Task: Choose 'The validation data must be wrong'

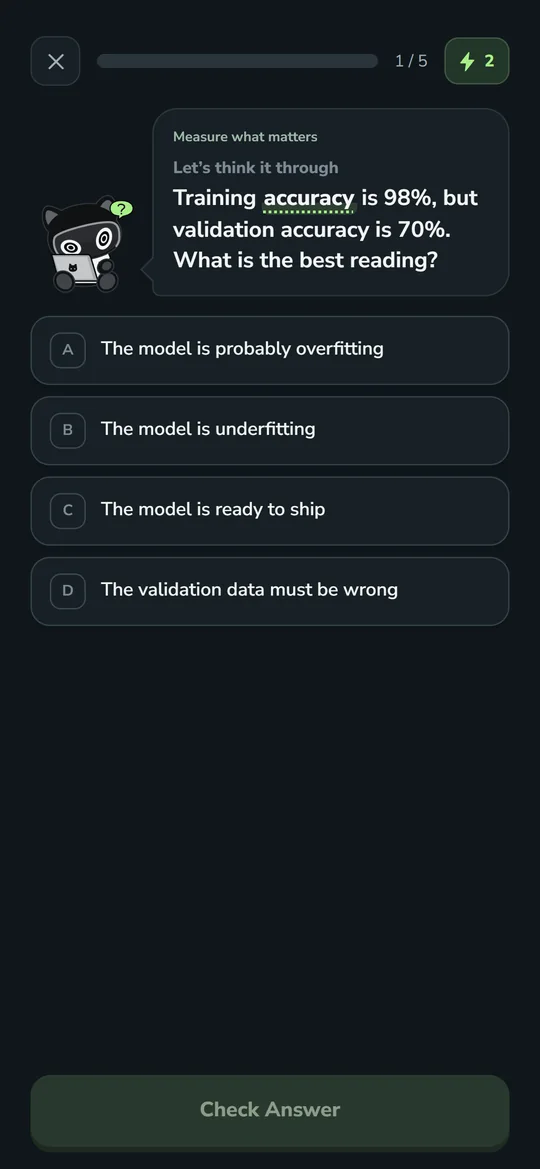Action: [x=270, y=592]
